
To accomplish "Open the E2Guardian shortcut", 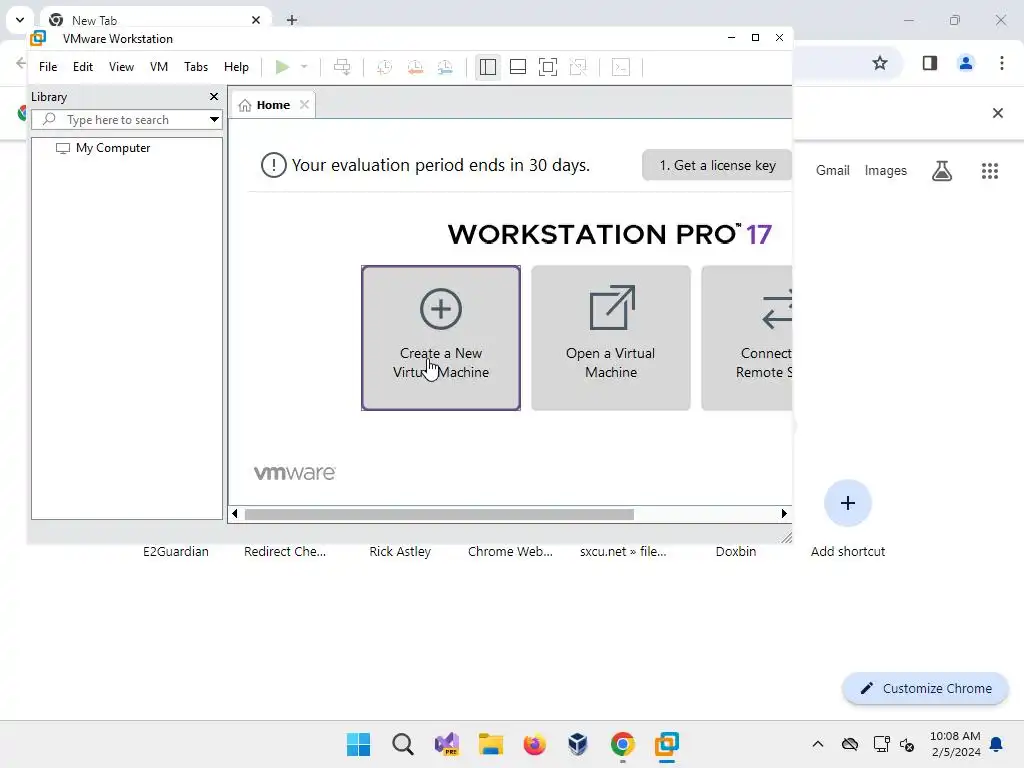I will [176, 551].
